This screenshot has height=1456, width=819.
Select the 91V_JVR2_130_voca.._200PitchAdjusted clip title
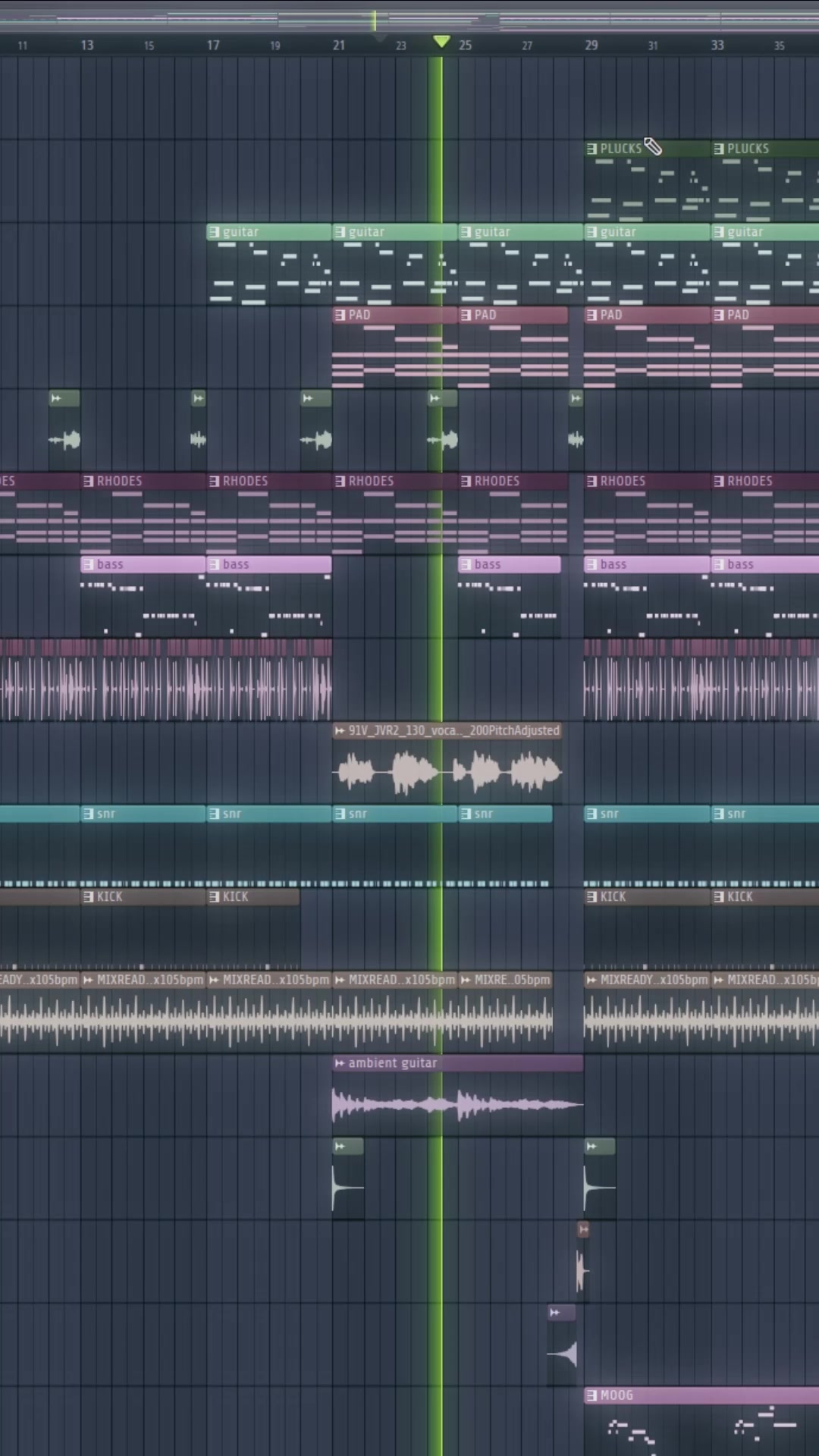453,730
